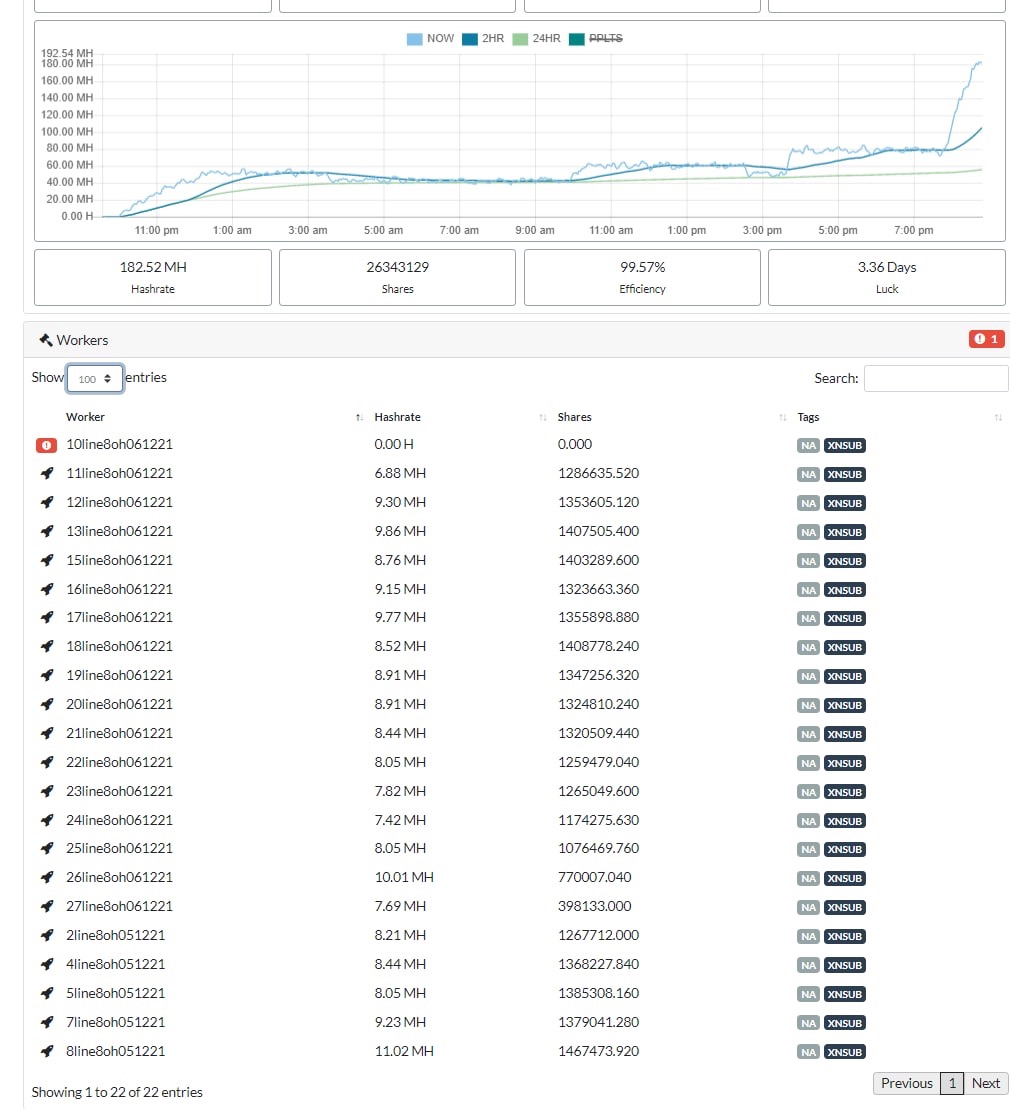Viewport: 1010px width, 1109px height.
Task: Click the 26343129 Shares stat card
Action: [x=397, y=277]
